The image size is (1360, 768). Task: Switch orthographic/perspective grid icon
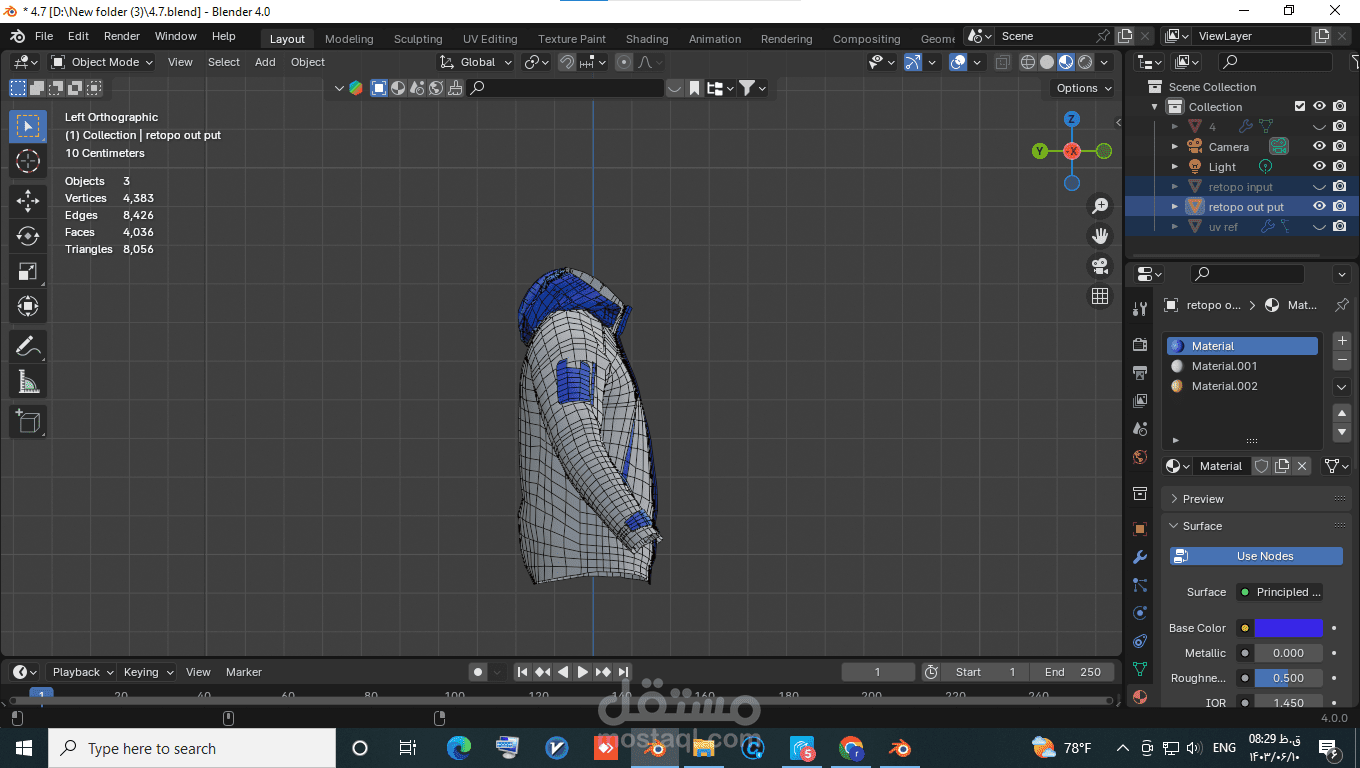coord(1100,296)
